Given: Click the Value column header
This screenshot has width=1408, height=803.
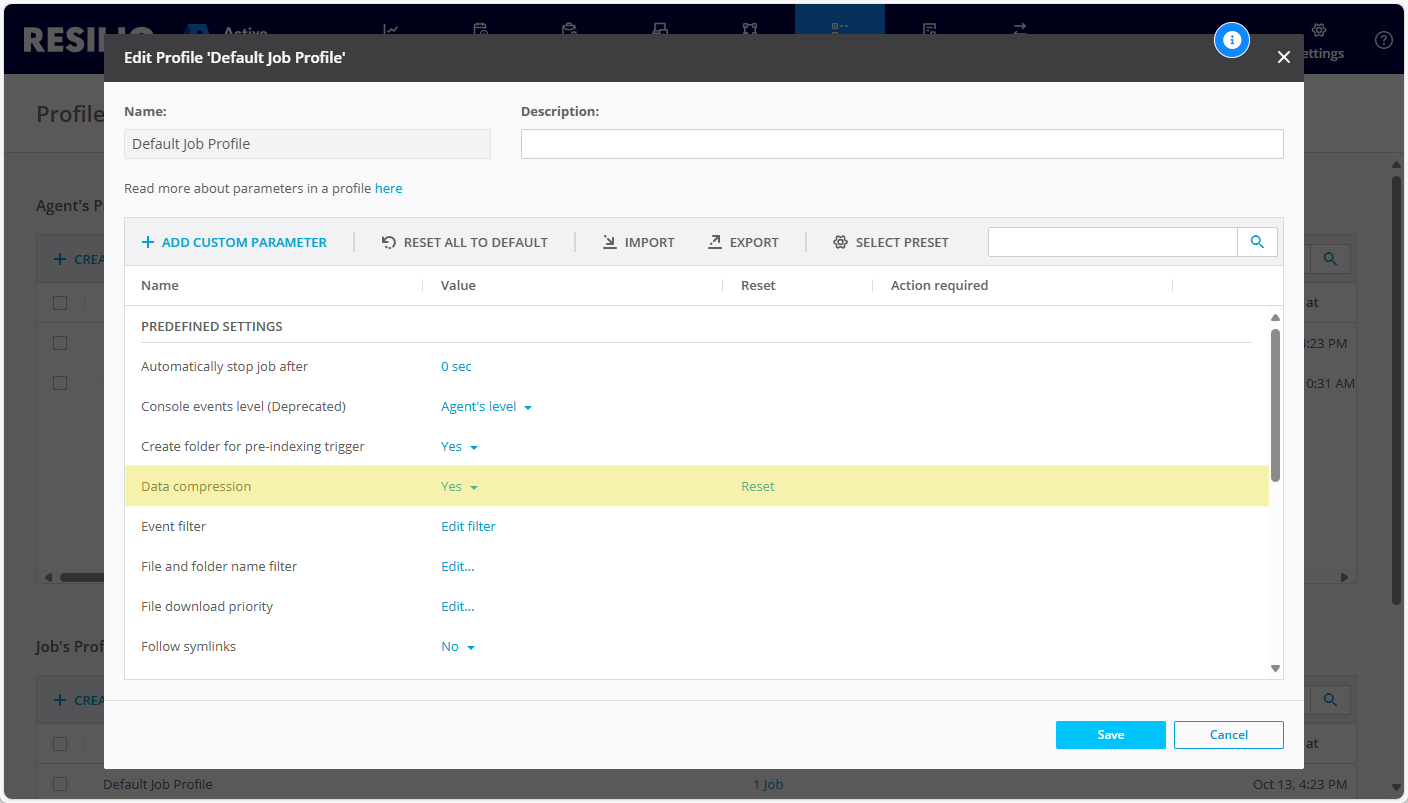Looking at the screenshot, I should (458, 286).
